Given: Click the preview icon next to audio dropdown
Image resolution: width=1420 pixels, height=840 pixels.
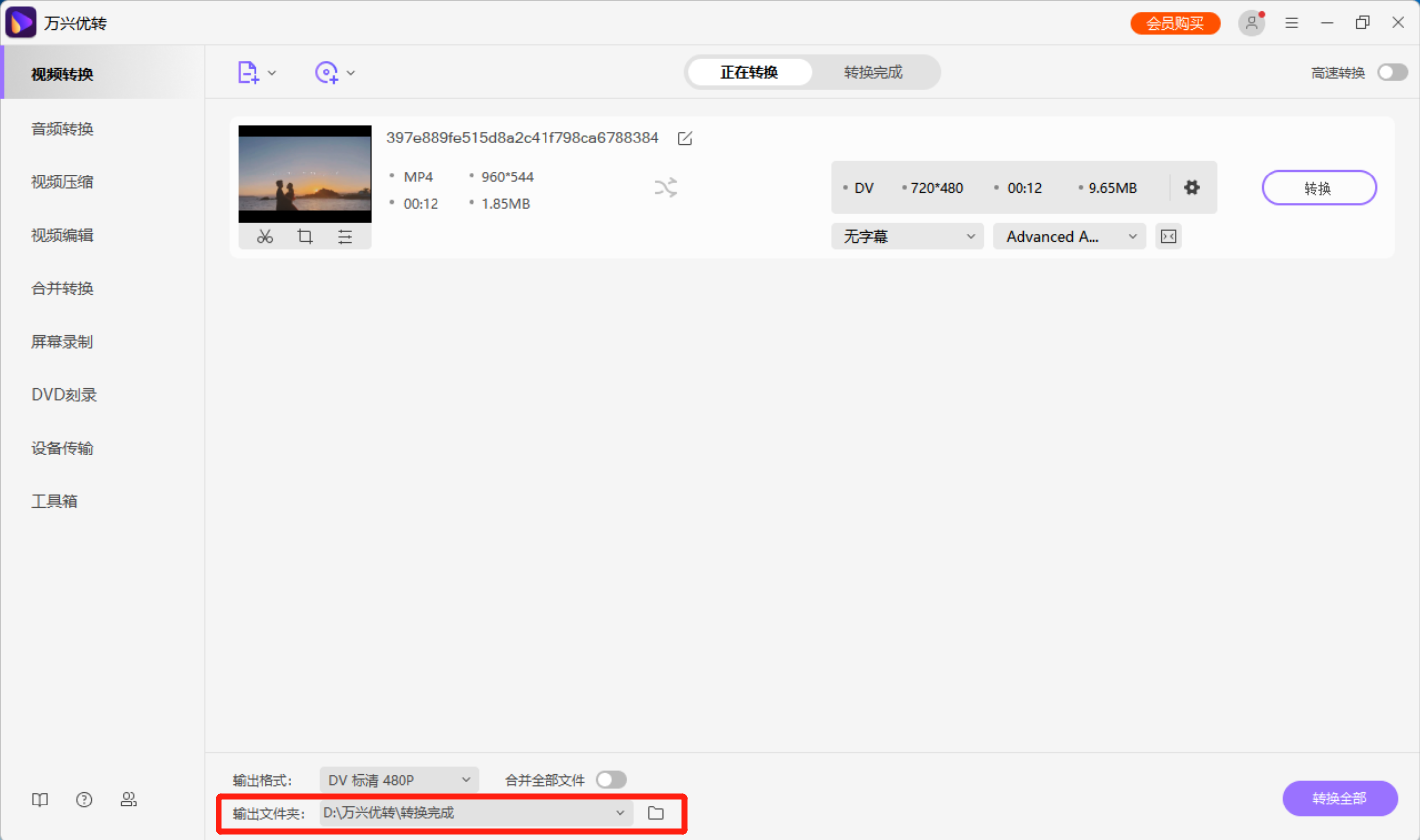Looking at the screenshot, I should tap(1168, 236).
